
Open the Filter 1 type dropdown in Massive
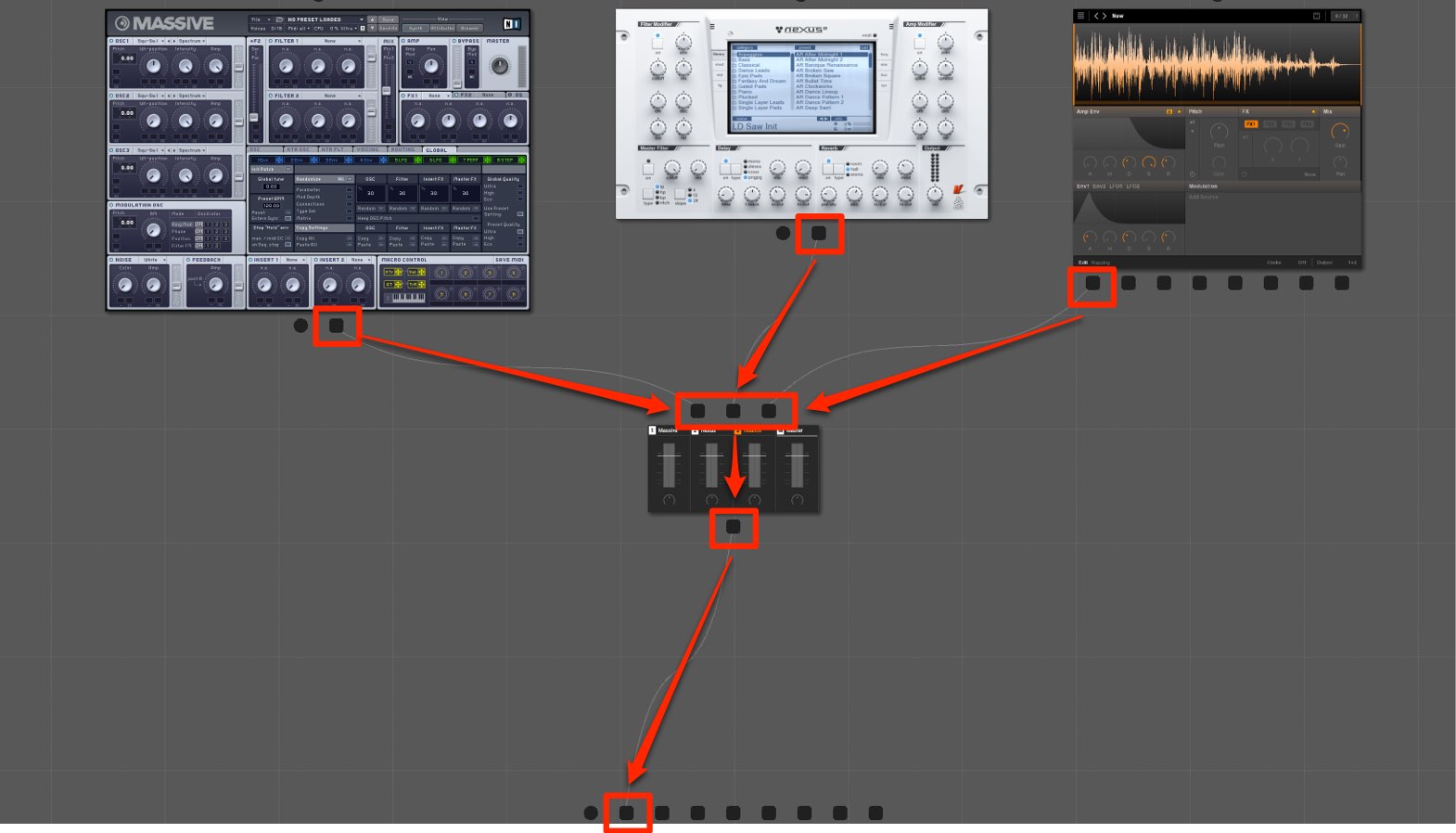(333, 41)
